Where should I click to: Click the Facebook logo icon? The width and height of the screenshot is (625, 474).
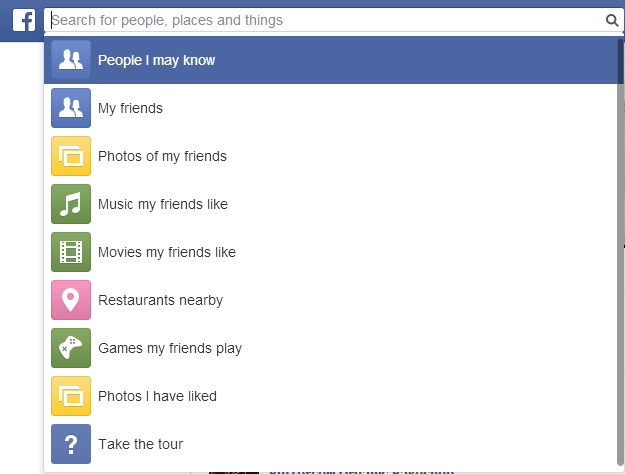click(x=24, y=20)
